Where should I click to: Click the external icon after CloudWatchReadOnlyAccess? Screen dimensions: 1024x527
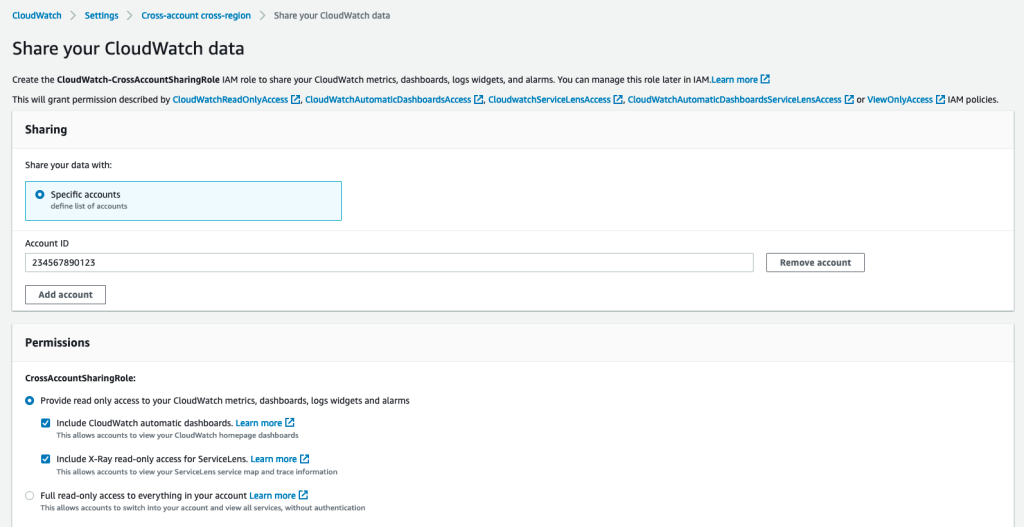coord(296,100)
